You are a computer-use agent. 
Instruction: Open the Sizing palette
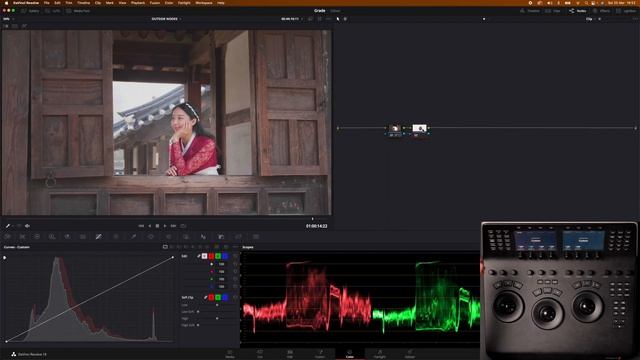[x=238, y=236]
